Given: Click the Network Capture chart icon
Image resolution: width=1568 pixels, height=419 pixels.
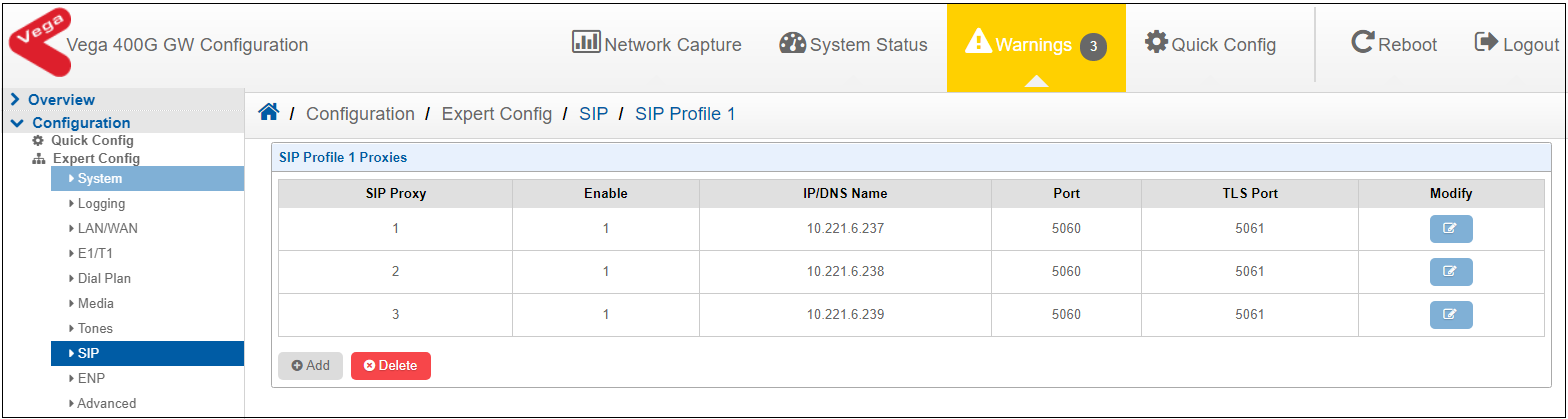Looking at the screenshot, I should click(585, 42).
